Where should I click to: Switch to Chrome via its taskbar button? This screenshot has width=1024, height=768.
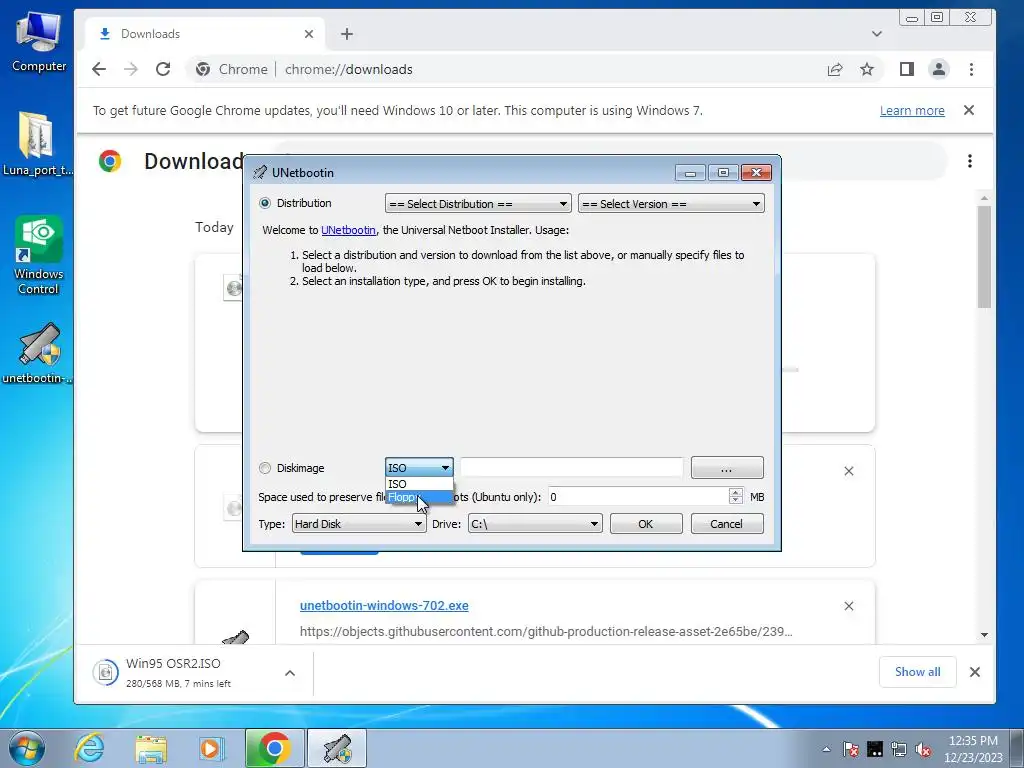tap(275, 748)
